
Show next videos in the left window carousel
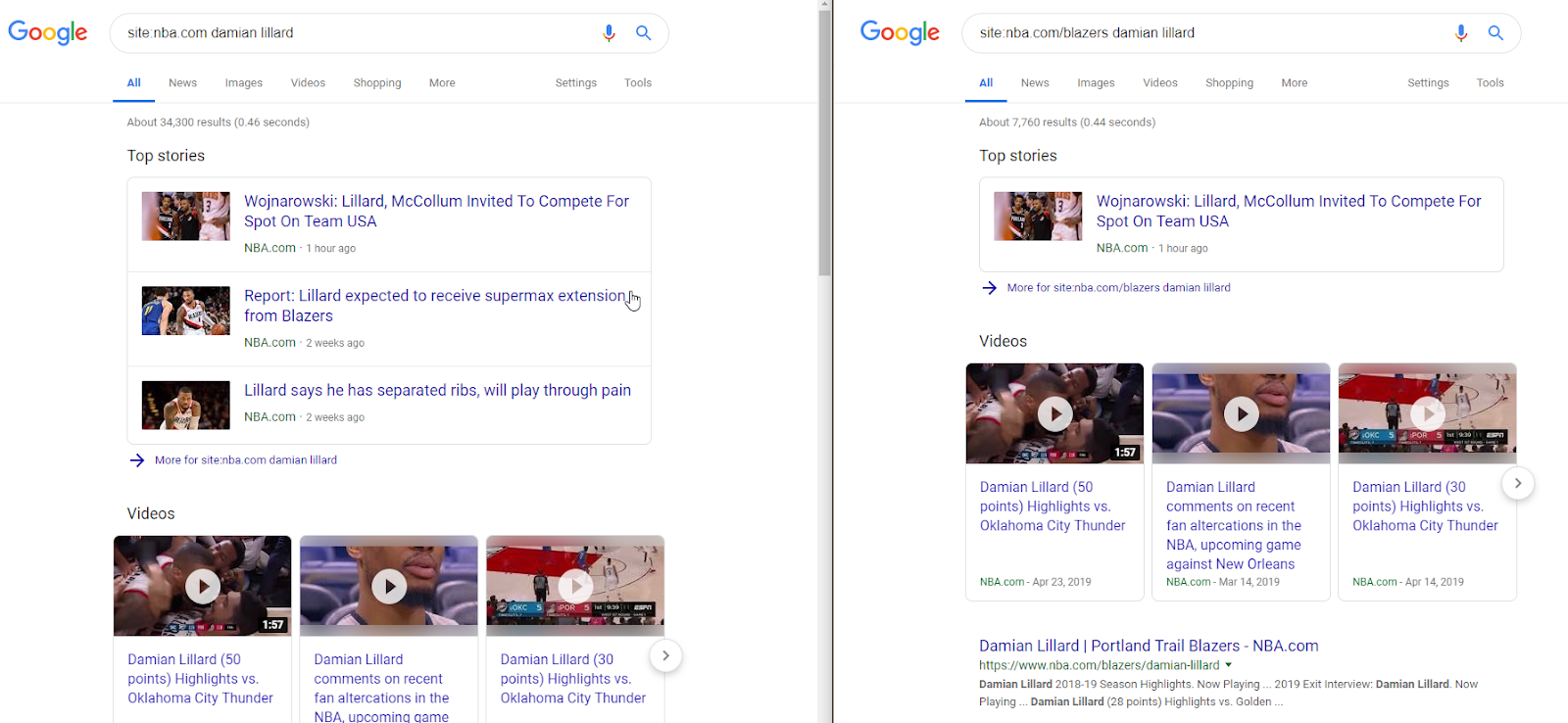click(665, 655)
